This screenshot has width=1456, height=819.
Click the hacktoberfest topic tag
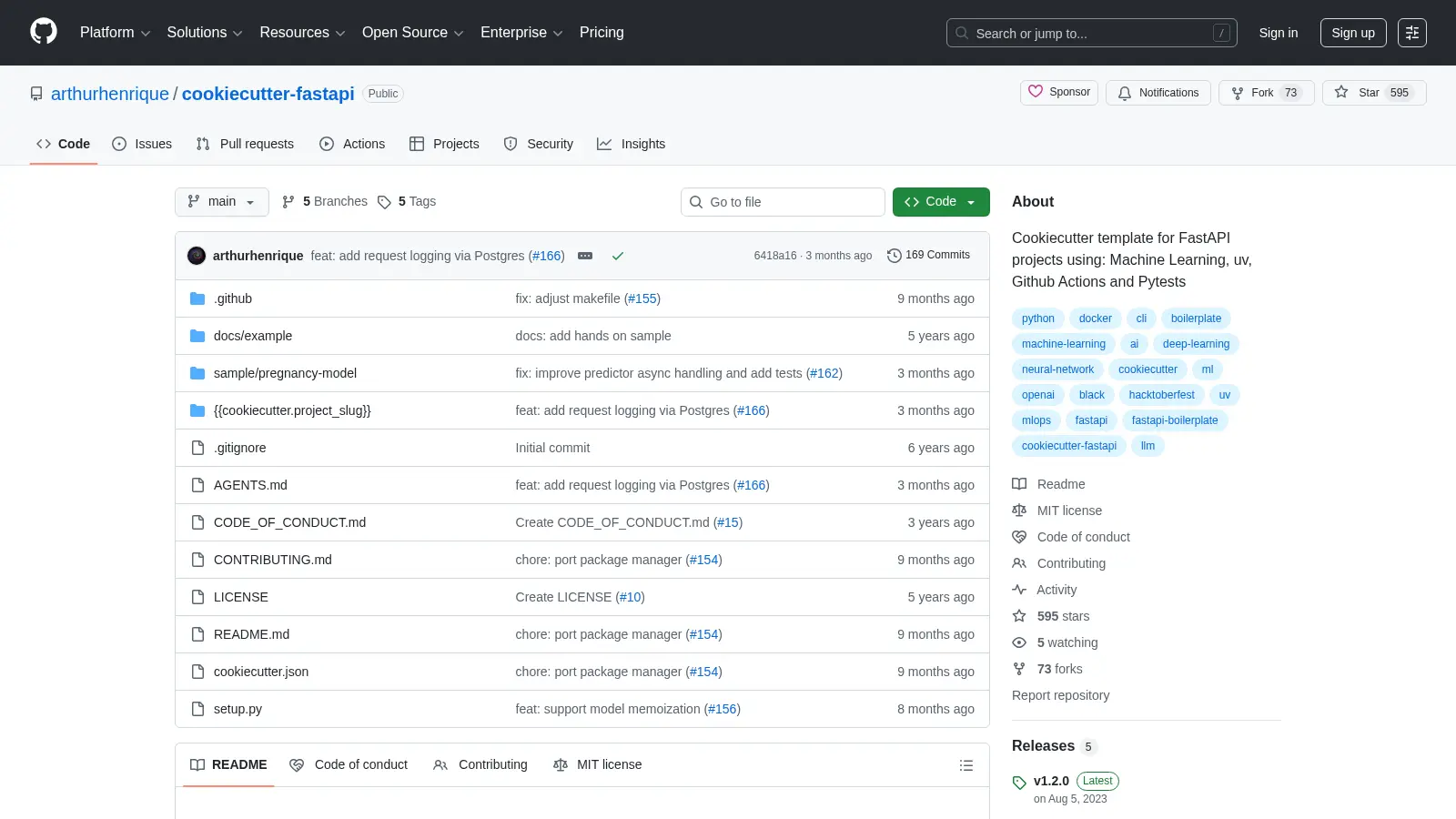coord(1162,395)
